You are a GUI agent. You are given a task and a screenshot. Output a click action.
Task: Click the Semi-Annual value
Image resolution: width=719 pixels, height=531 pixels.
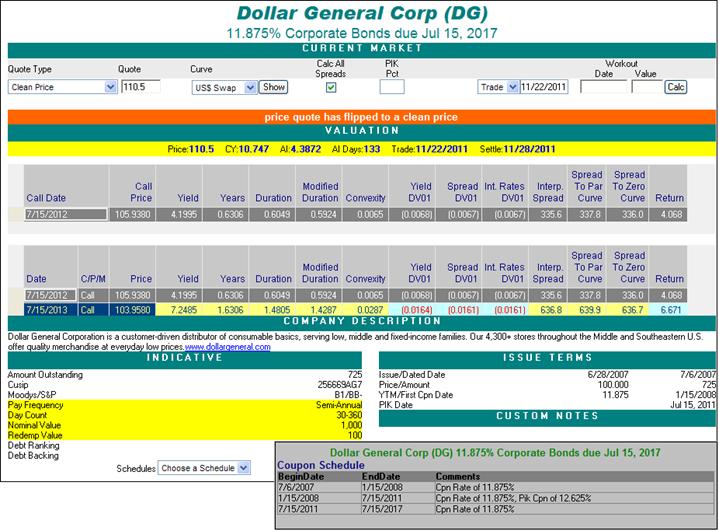point(339,405)
